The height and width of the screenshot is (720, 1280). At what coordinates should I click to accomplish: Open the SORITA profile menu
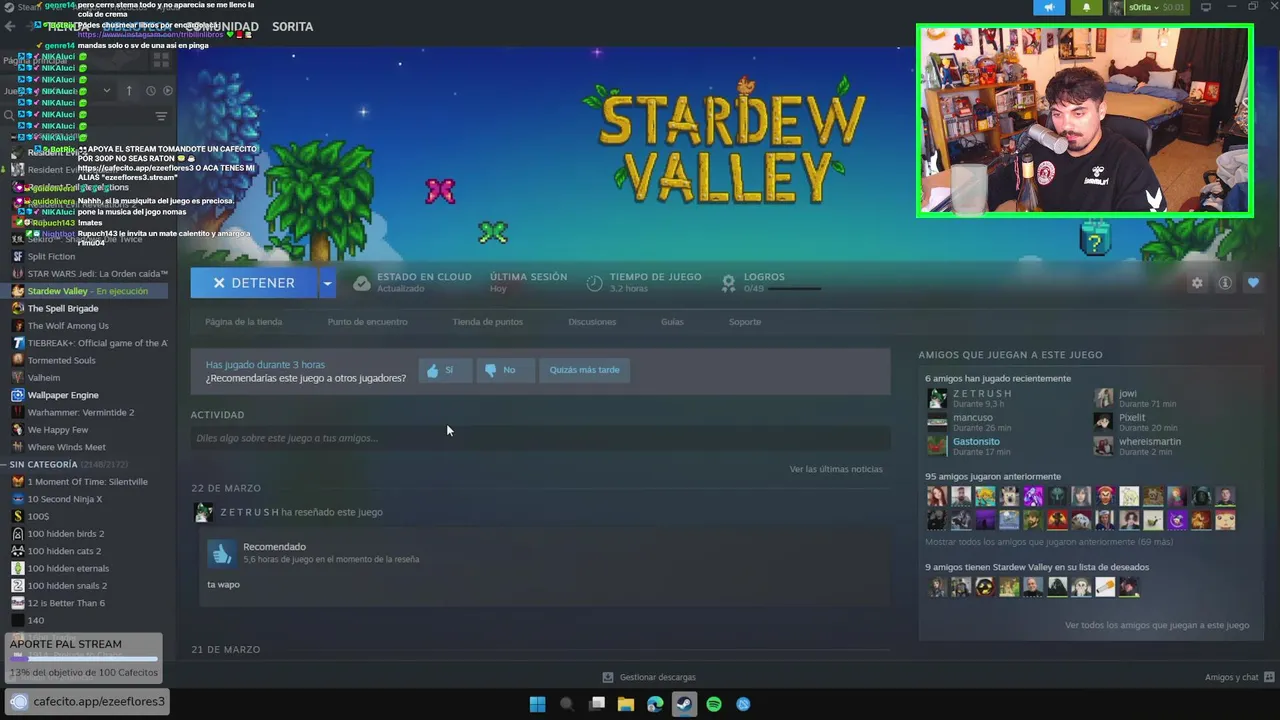click(x=293, y=27)
